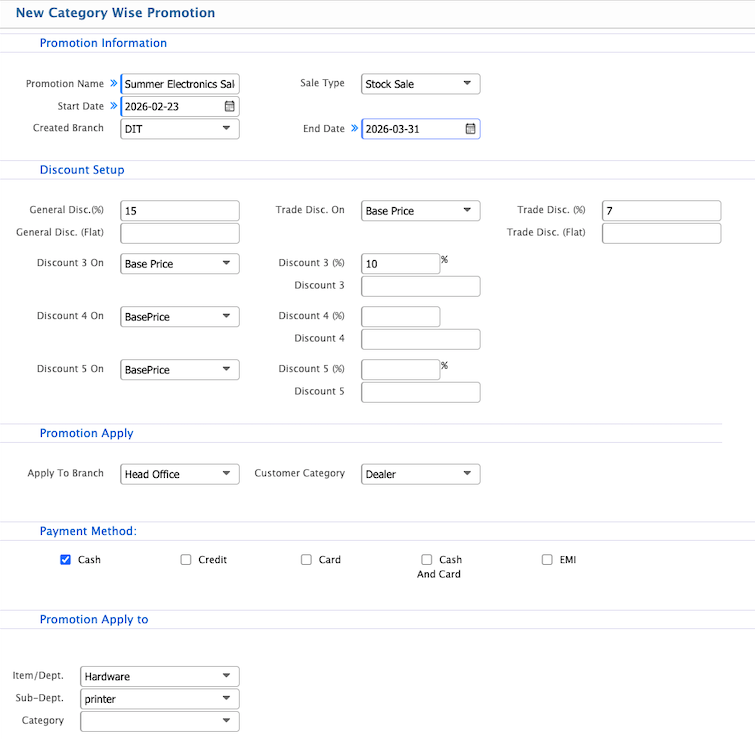The image size is (755, 739).
Task: Select the Customer Category dropdown
Action: pos(420,474)
